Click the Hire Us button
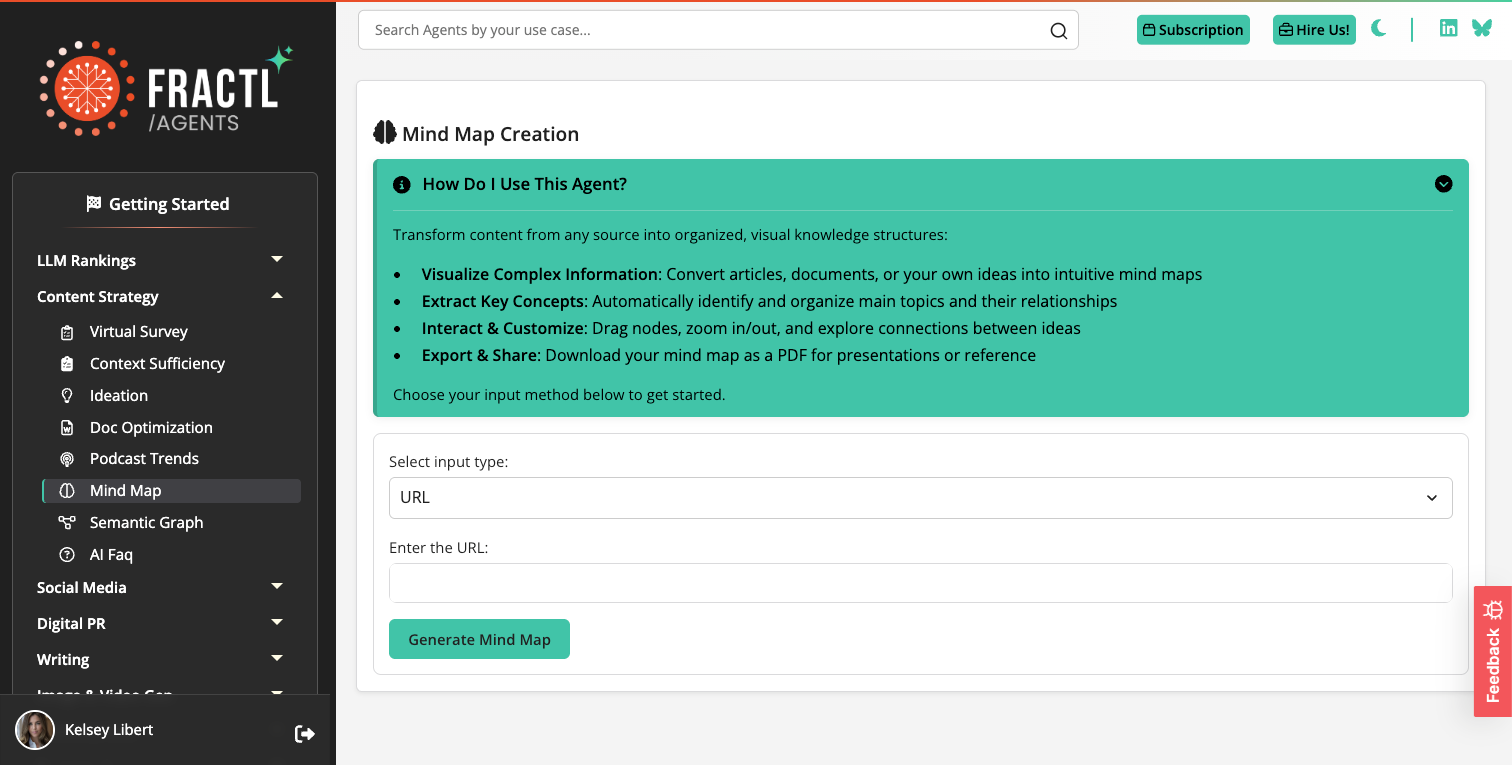Screen dimensions: 1512x765 click(x=1313, y=29)
